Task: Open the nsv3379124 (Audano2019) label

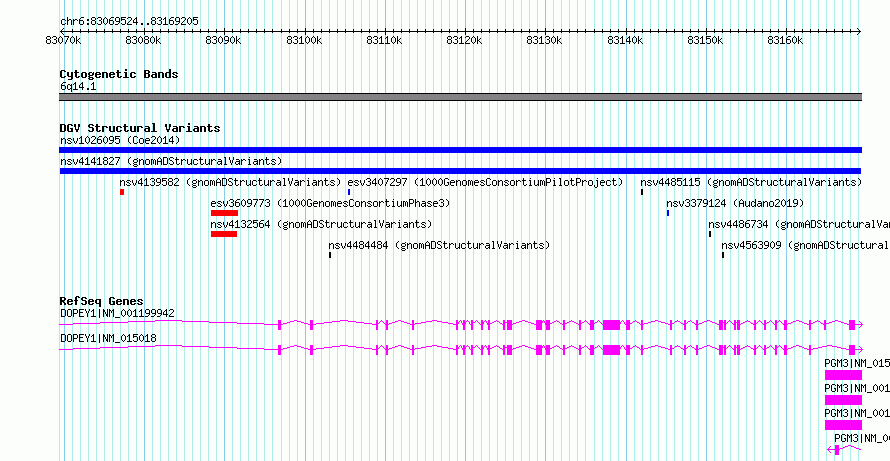Action: click(735, 203)
